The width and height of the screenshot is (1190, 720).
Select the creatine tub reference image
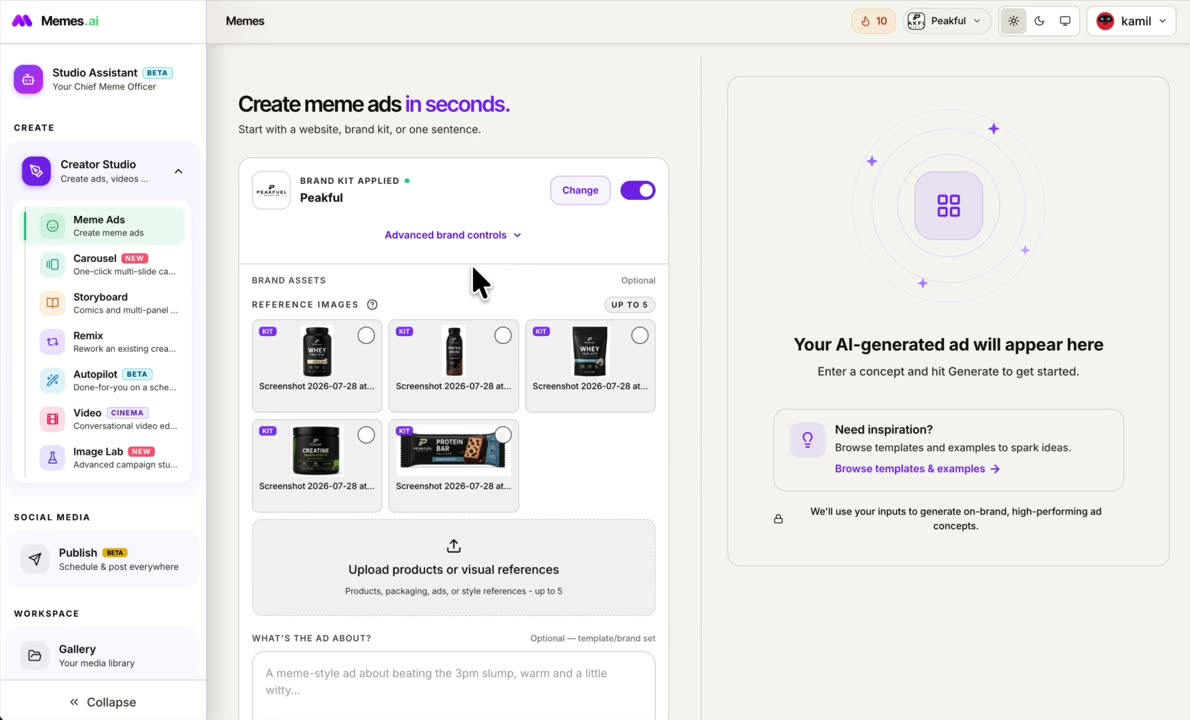click(366, 435)
